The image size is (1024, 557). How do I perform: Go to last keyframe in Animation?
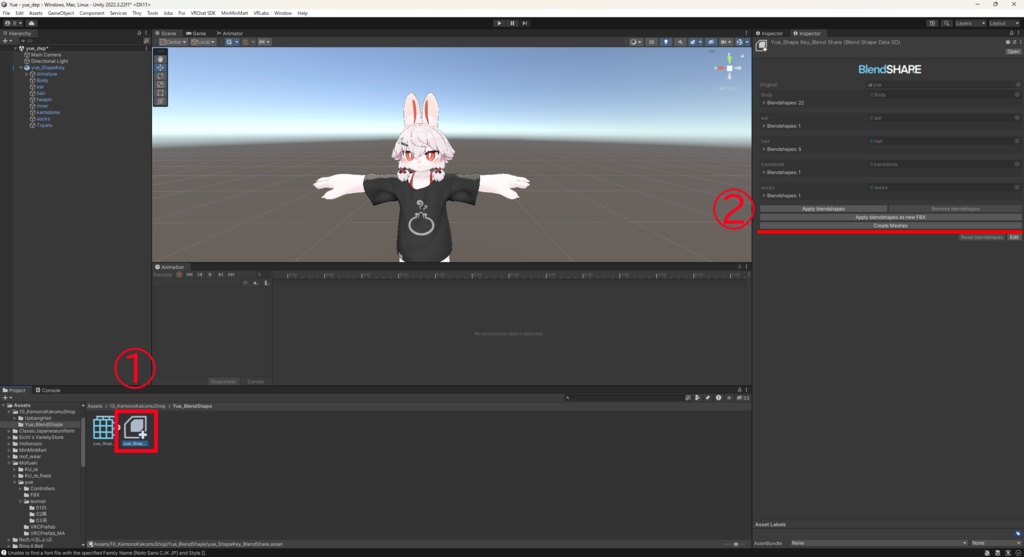pyautogui.click(x=231, y=275)
